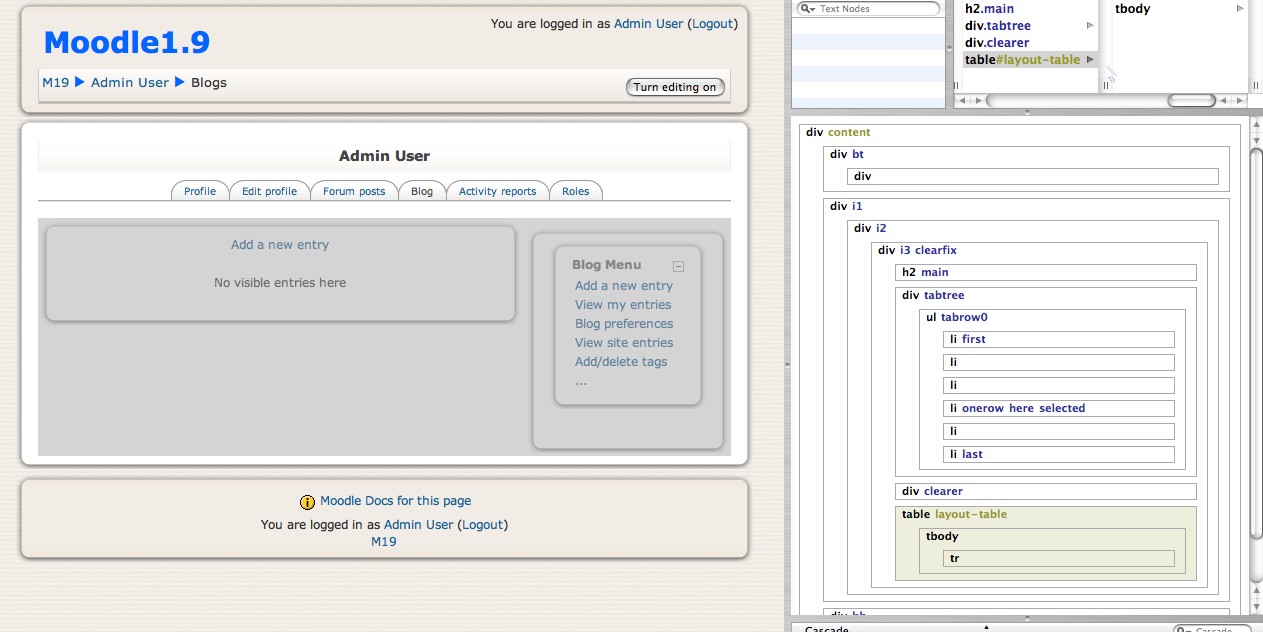Expand table#layout-table column arrow

click(1091, 60)
